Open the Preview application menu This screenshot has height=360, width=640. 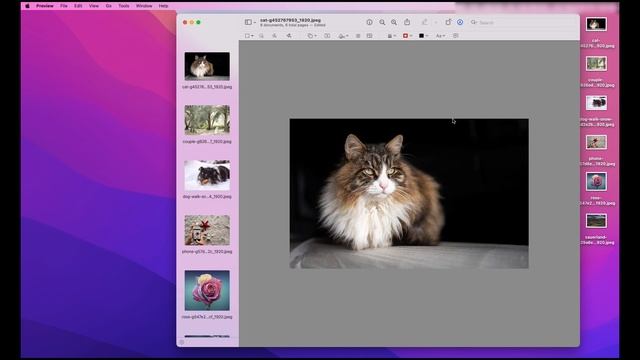45,6
